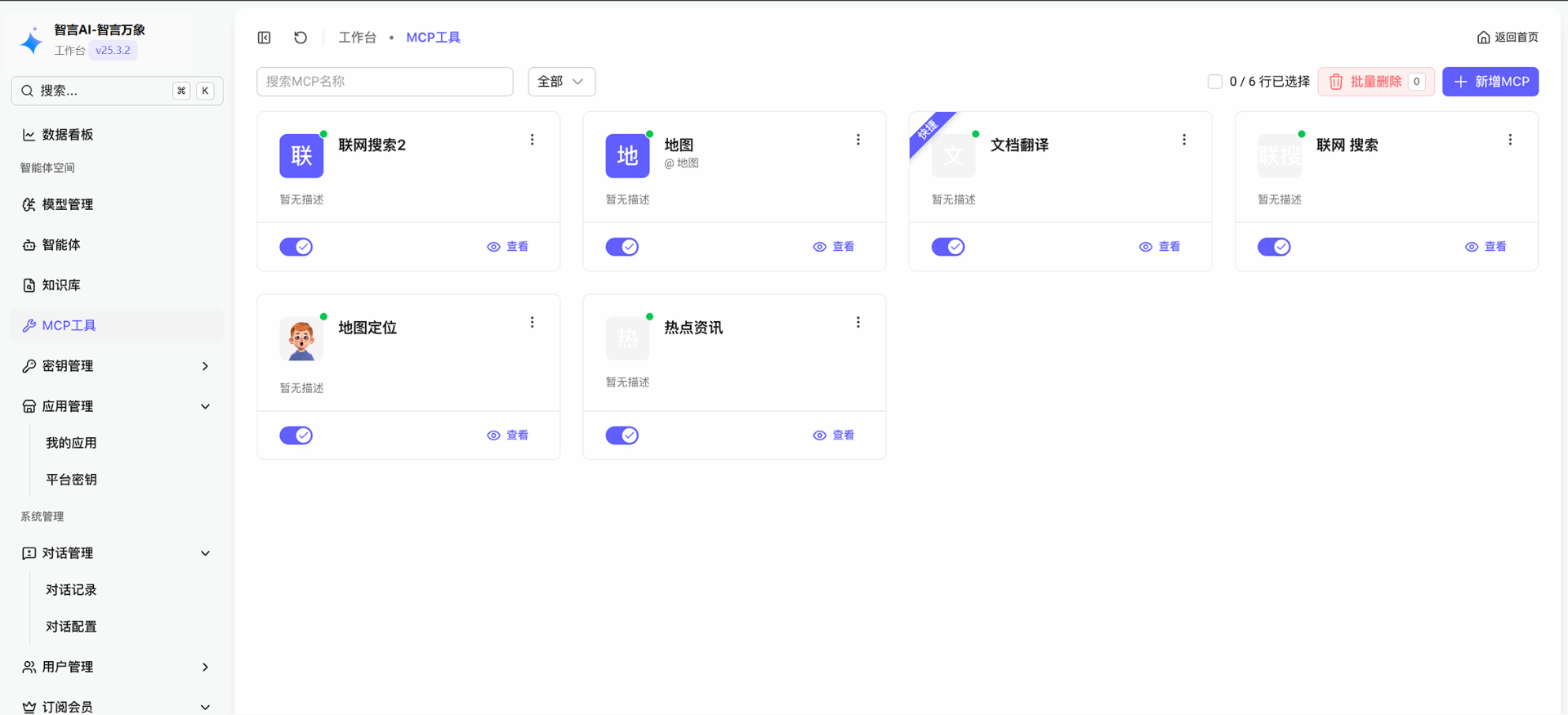Open the 全部 filter dropdown
Image resolution: width=1568 pixels, height=715 pixels.
pos(562,82)
